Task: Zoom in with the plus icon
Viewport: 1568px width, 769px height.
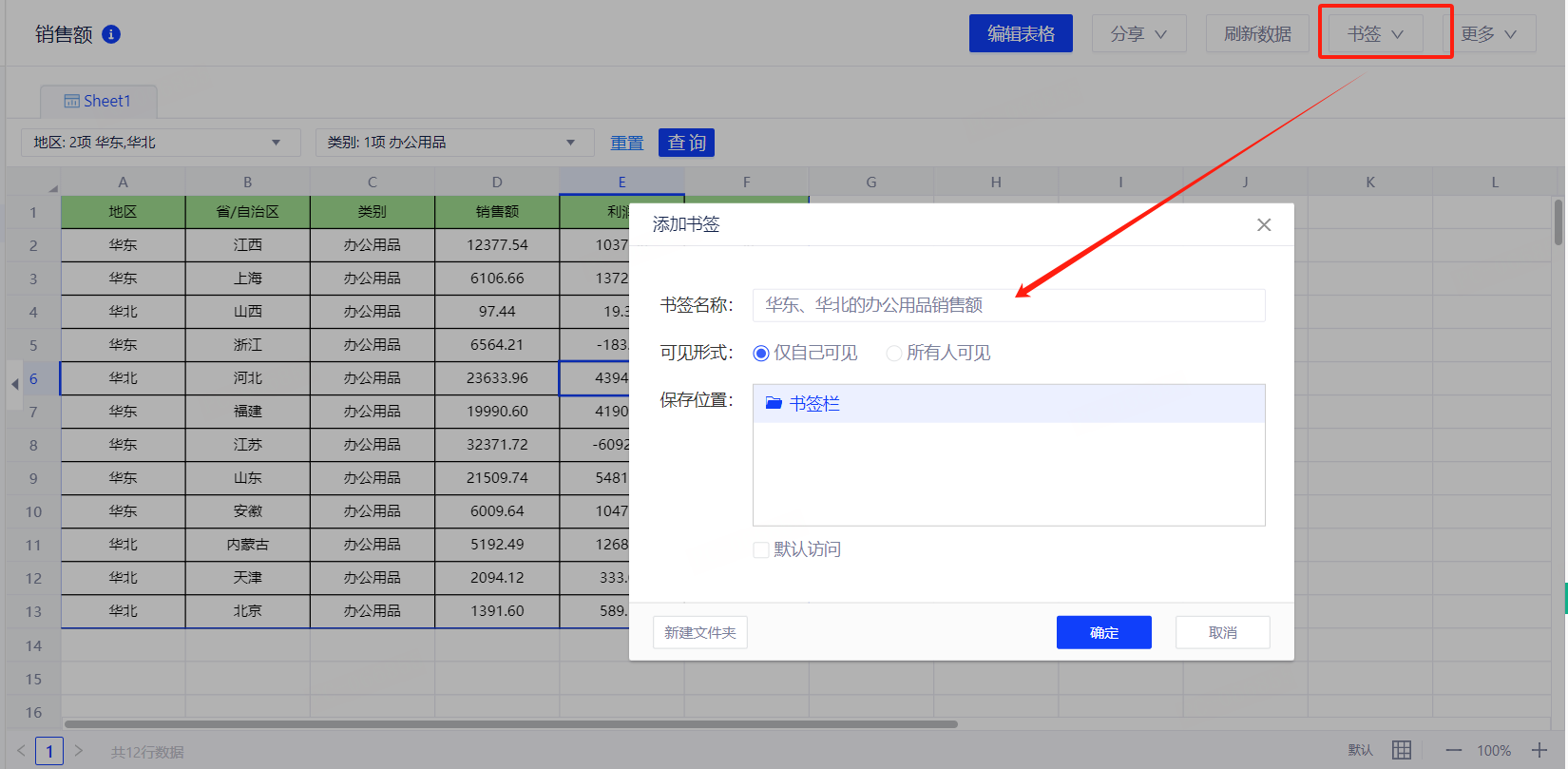Action: [x=1539, y=750]
